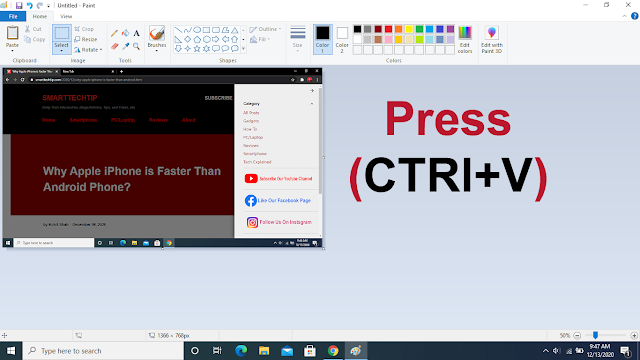Open Google Chrome from taskbar
This screenshot has height=360, width=640.
tap(333, 351)
